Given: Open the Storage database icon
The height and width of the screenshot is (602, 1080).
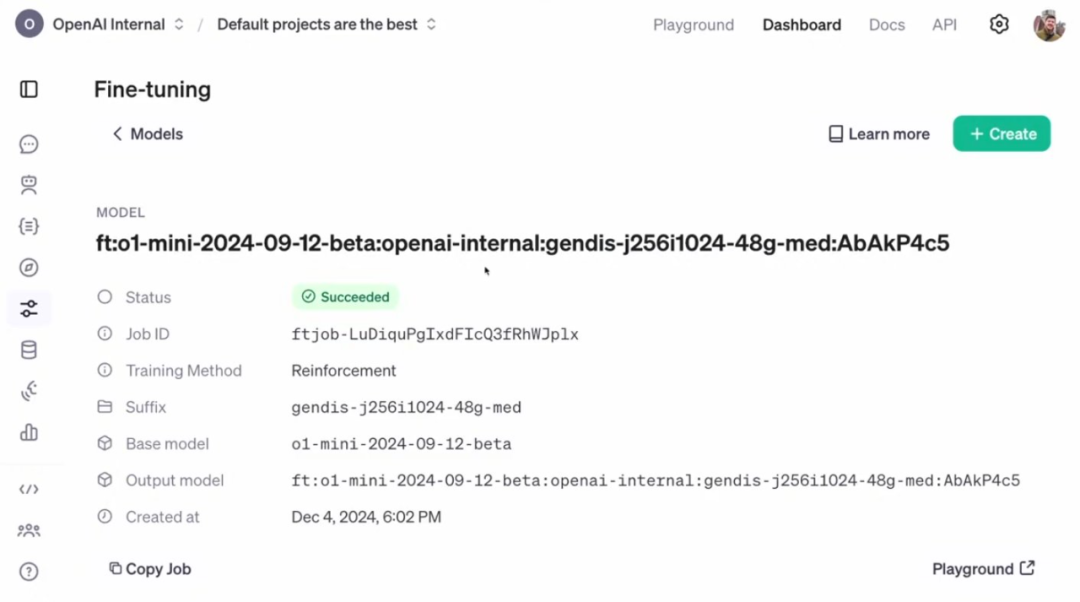Looking at the screenshot, I should [29, 350].
